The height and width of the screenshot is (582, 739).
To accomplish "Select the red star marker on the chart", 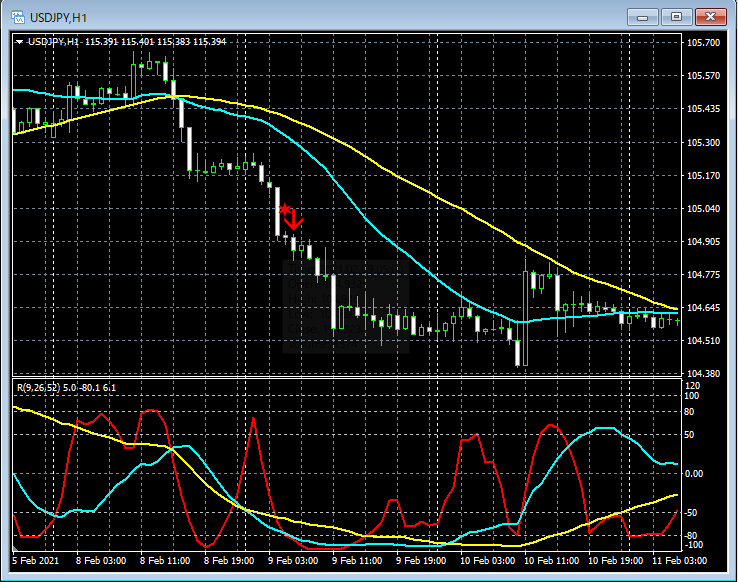I will click(284, 209).
